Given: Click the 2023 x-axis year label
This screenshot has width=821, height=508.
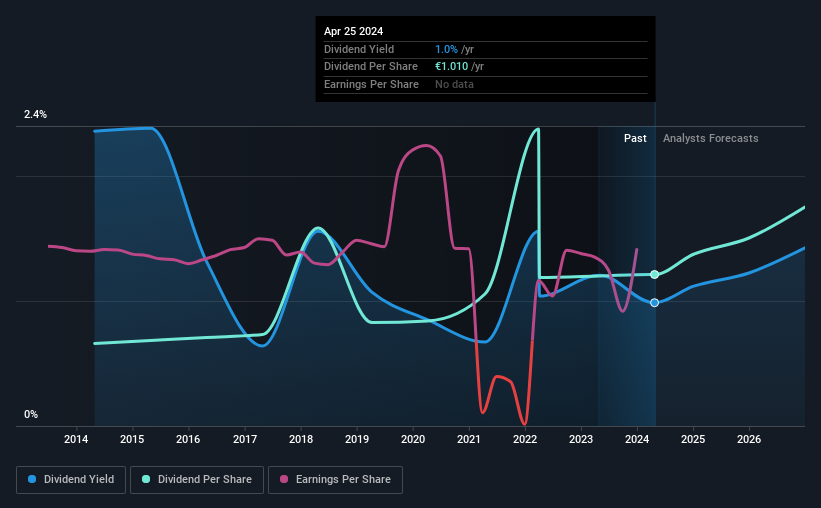Looking at the screenshot, I should tap(581, 439).
